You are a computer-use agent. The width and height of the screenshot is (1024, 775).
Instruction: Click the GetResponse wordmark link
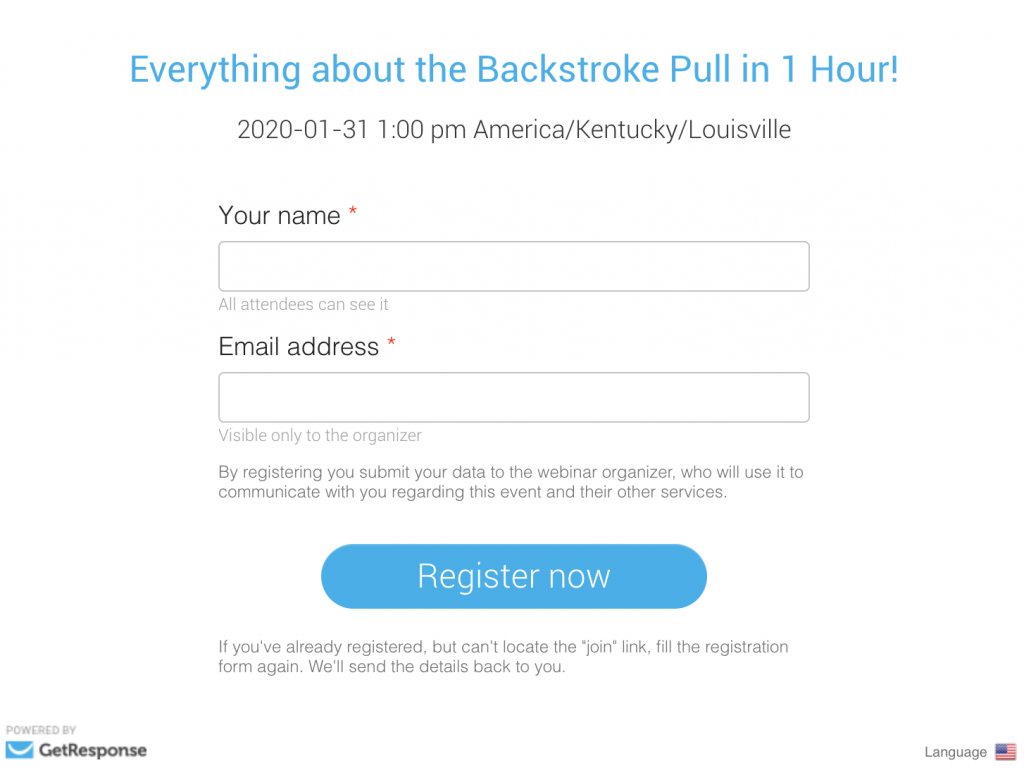[x=92, y=750]
